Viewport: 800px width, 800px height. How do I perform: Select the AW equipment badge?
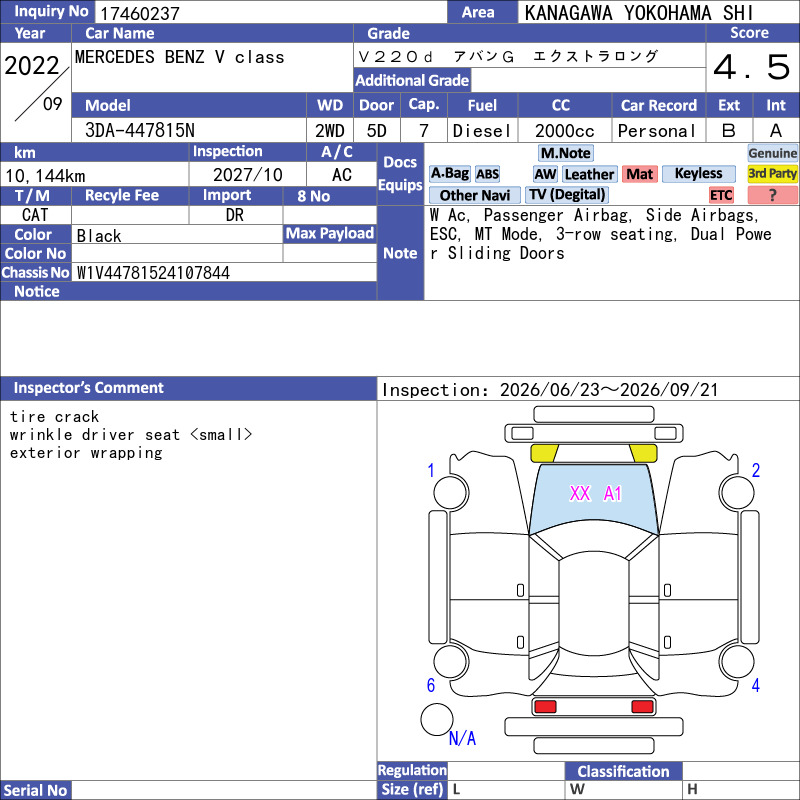click(545, 174)
